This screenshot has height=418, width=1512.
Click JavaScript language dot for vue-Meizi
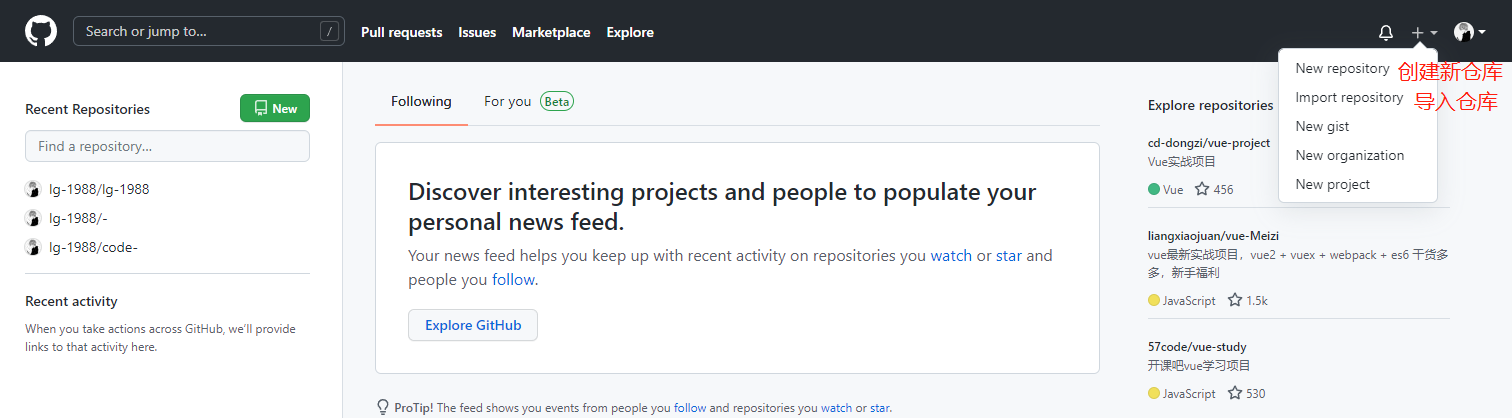[x=1154, y=300]
